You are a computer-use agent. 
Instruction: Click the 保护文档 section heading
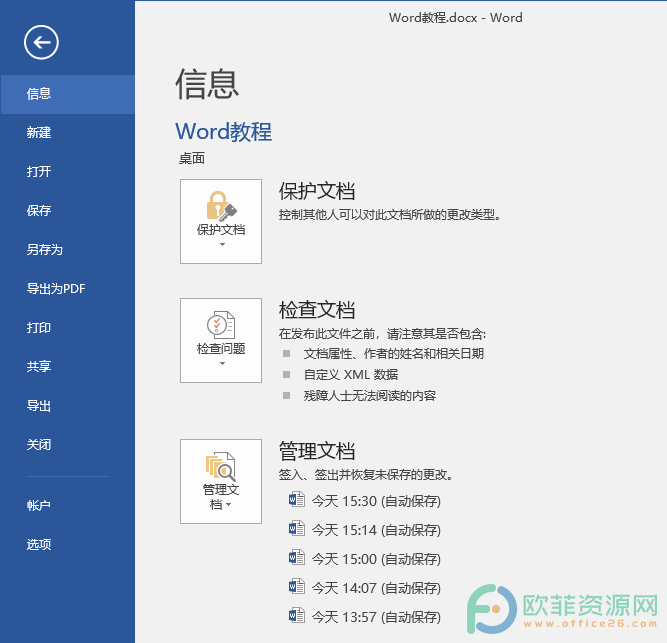(x=317, y=191)
